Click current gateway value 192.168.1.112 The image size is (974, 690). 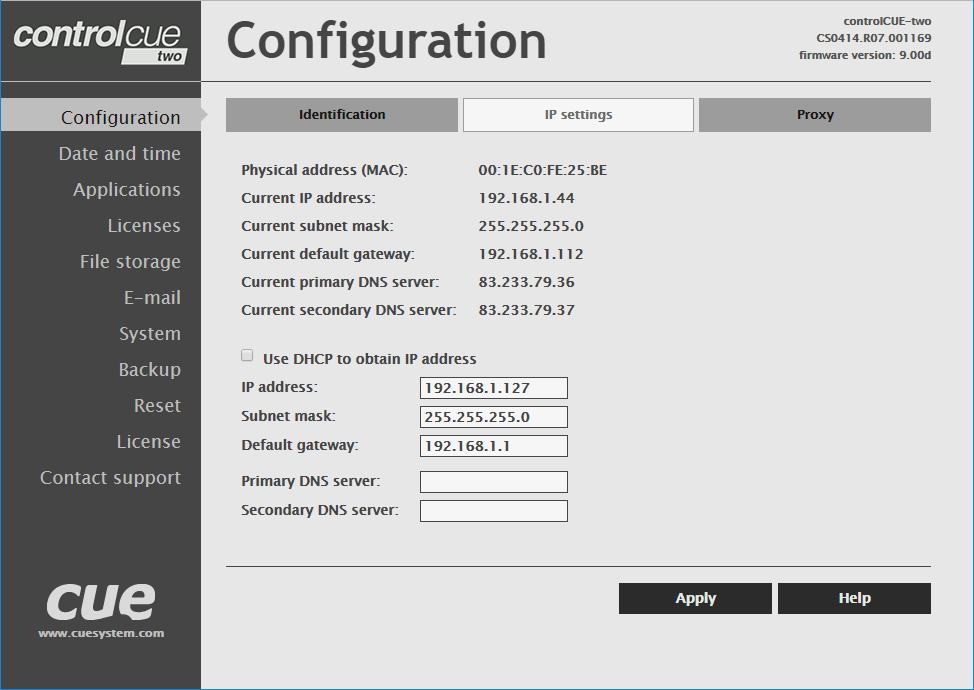[x=530, y=254]
